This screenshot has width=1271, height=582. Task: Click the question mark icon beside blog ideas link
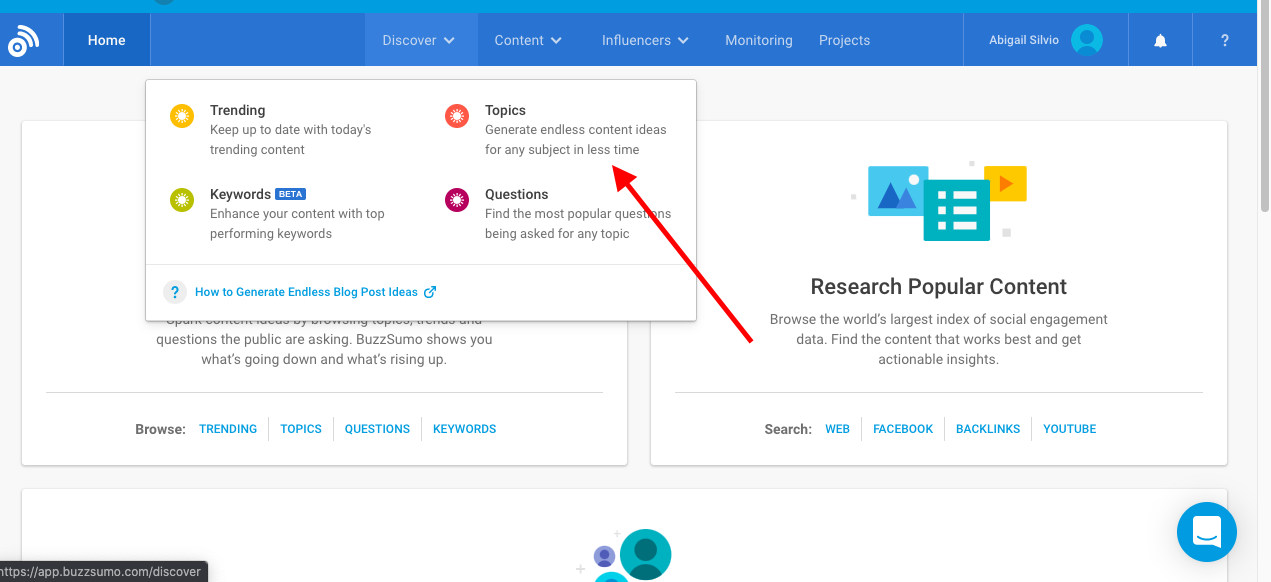[x=175, y=292]
